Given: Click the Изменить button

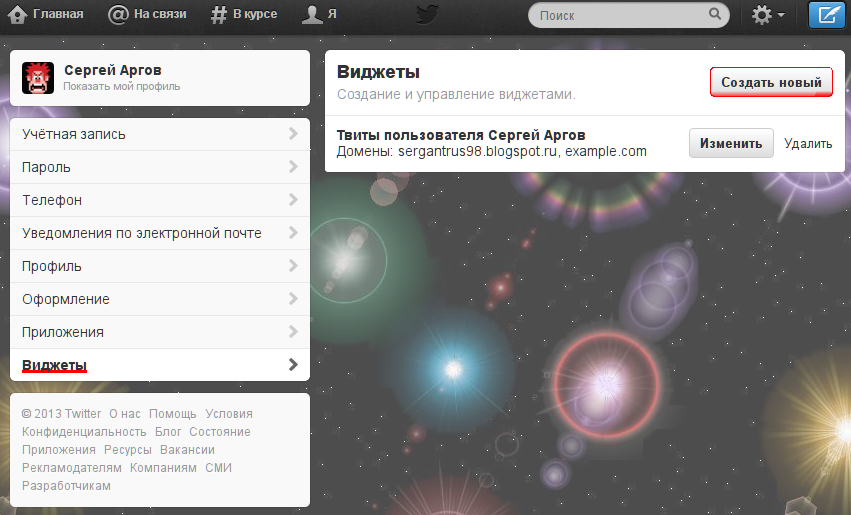Looking at the screenshot, I should coord(731,143).
